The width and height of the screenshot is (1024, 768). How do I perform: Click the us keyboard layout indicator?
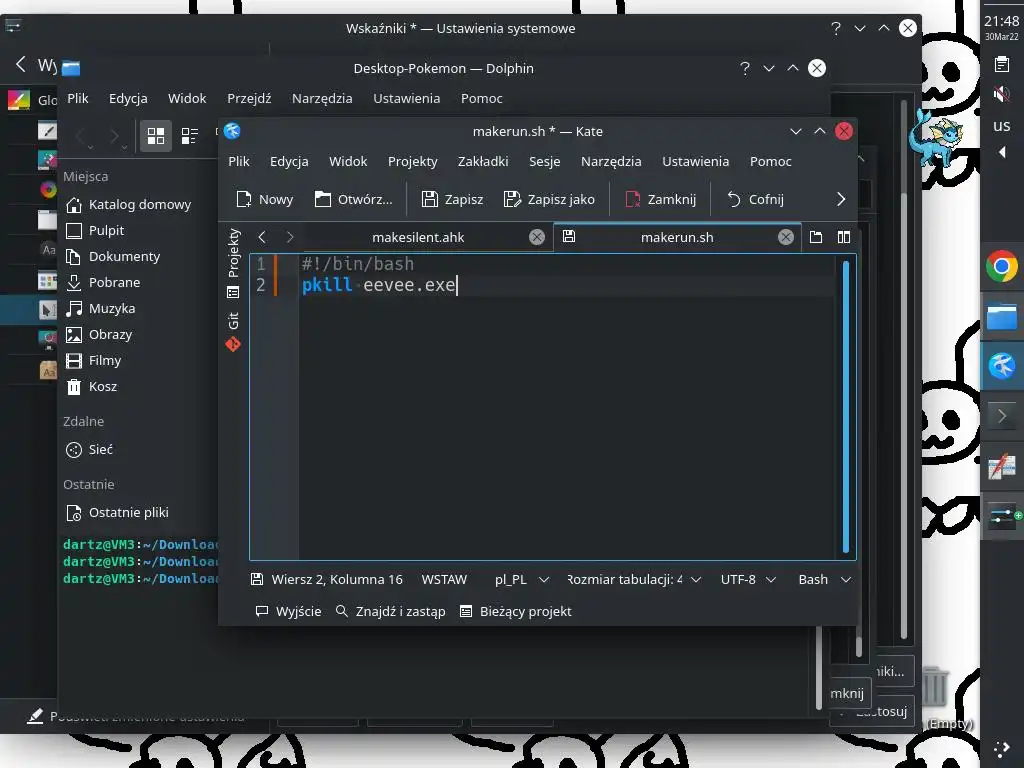(x=1002, y=125)
